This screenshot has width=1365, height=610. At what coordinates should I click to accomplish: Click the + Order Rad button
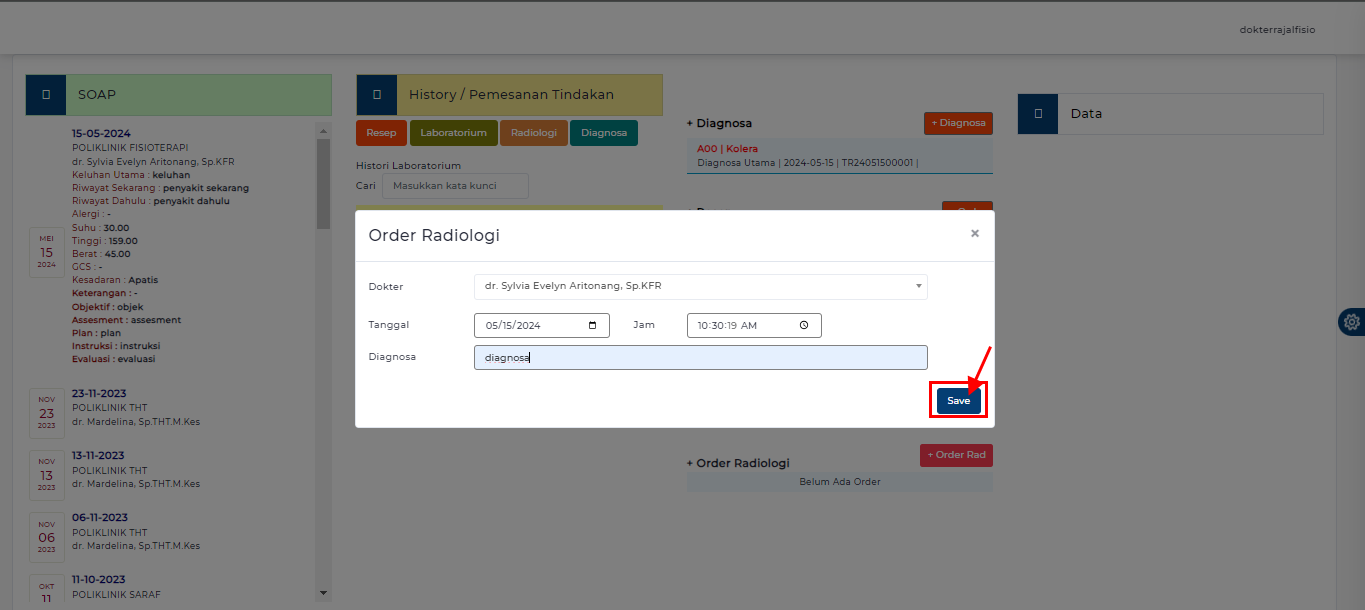coord(955,455)
